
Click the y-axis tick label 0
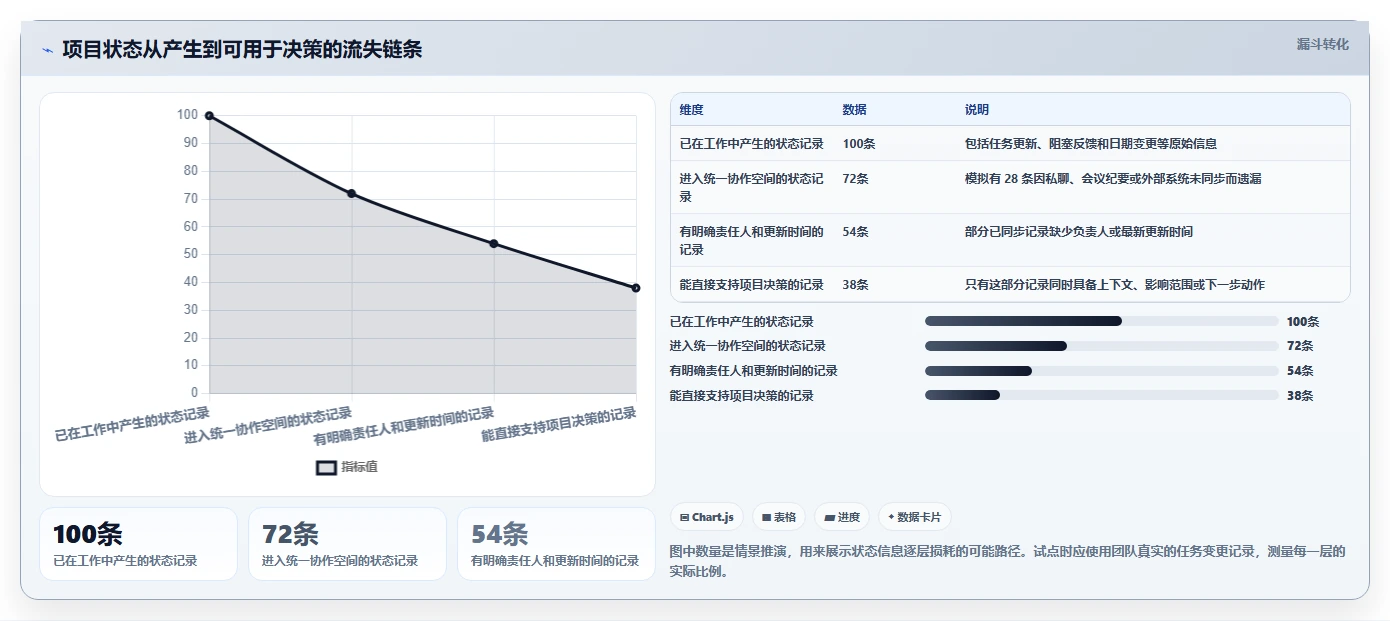pyautogui.click(x=194, y=393)
